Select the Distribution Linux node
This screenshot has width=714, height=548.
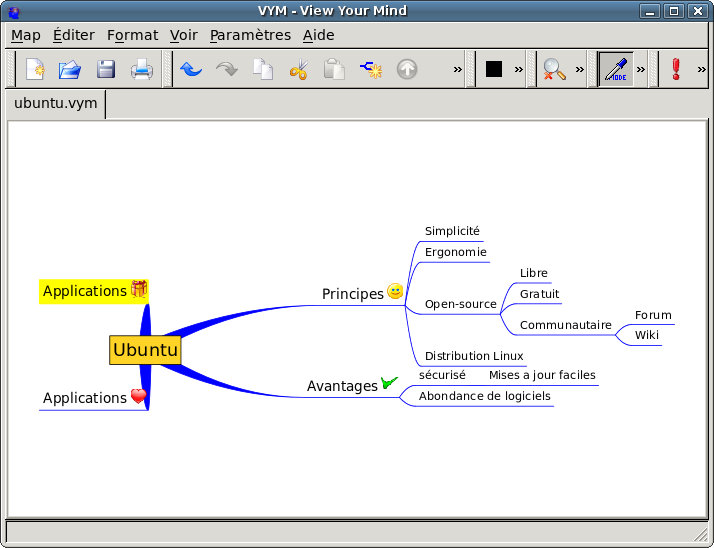coord(474,356)
